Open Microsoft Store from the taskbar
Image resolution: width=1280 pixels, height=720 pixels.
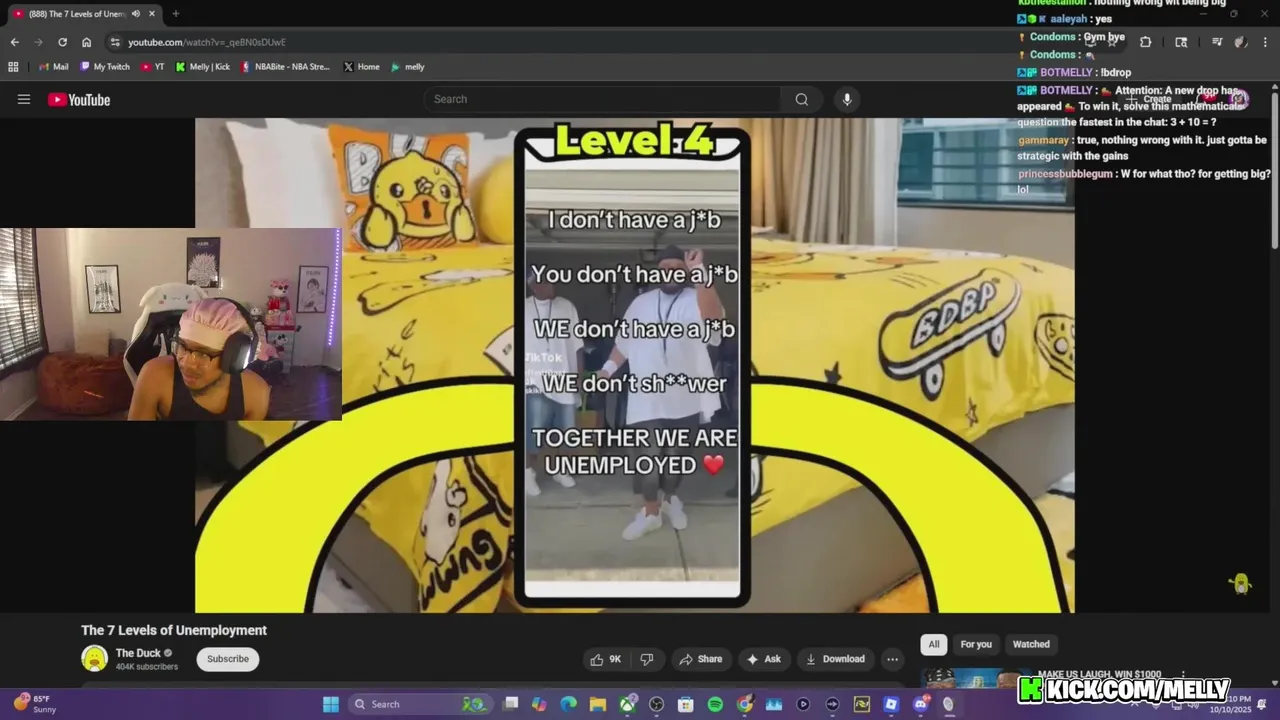point(686,704)
